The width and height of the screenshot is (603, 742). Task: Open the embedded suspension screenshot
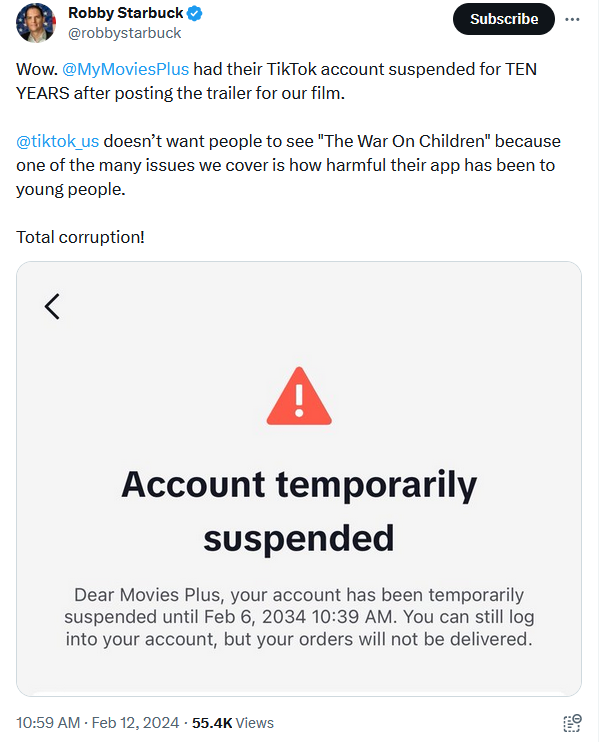[299, 478]
